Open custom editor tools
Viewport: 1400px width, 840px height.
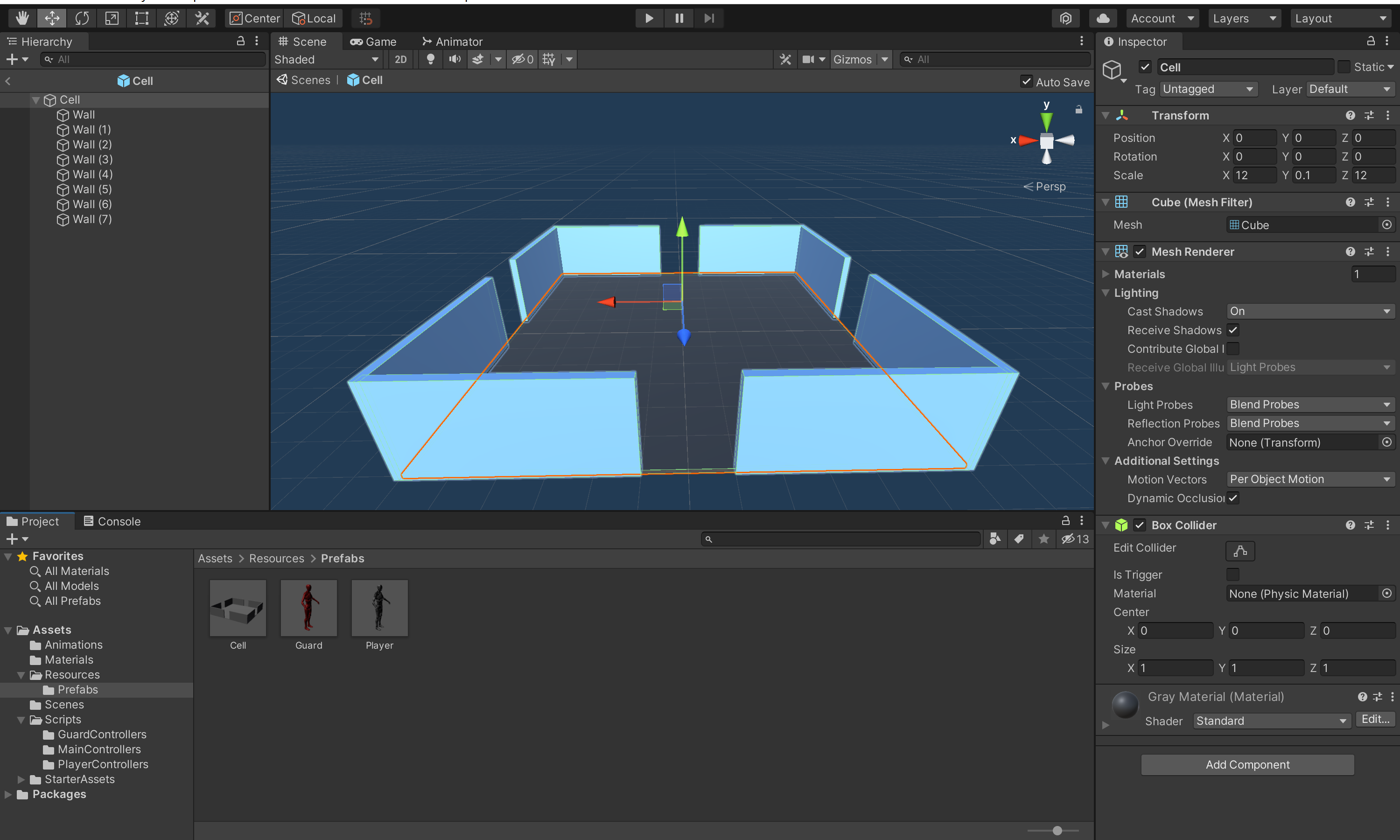[202, 18]
